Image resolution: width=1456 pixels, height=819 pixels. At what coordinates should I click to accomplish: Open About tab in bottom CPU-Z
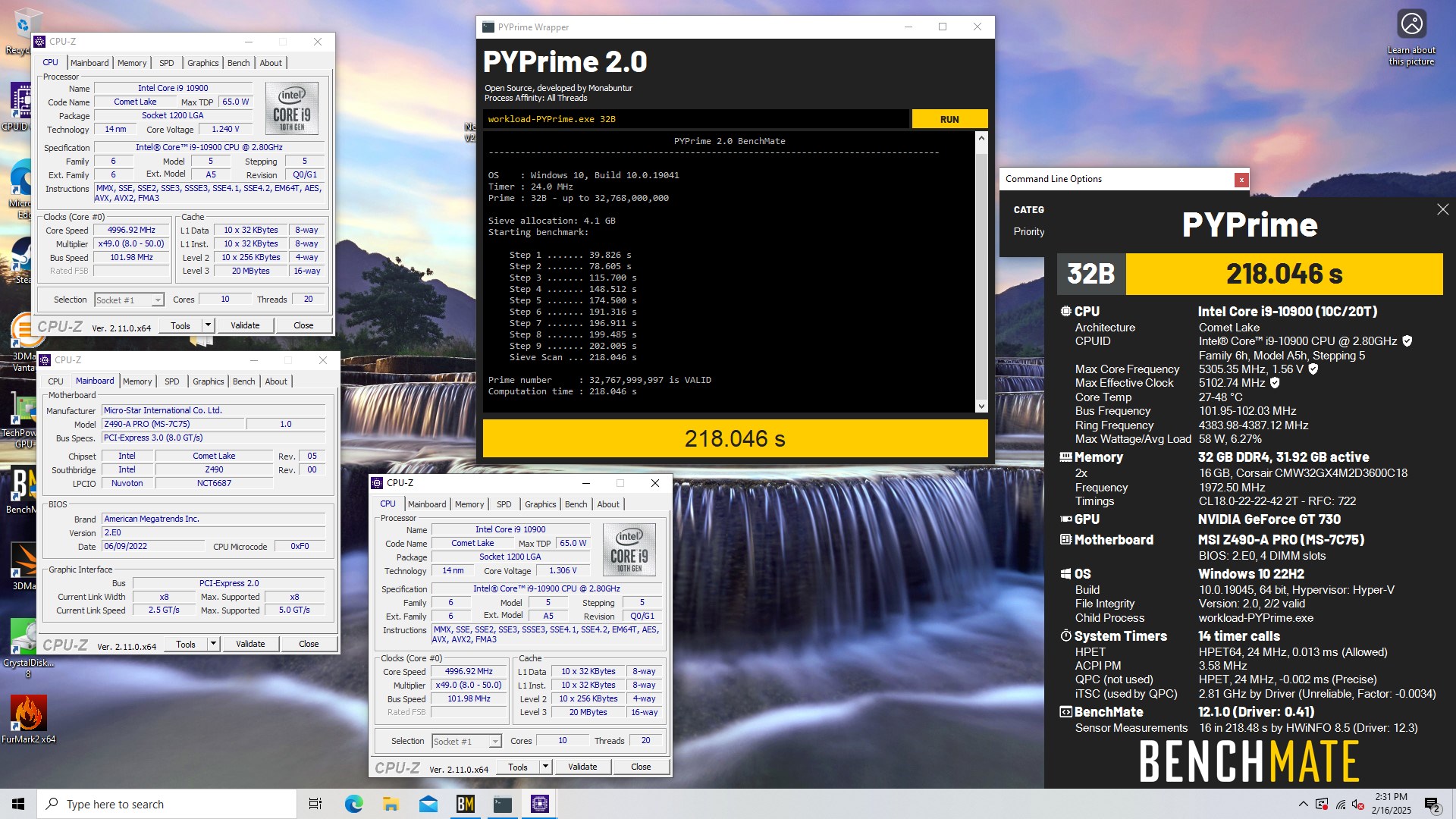point(608,504)
